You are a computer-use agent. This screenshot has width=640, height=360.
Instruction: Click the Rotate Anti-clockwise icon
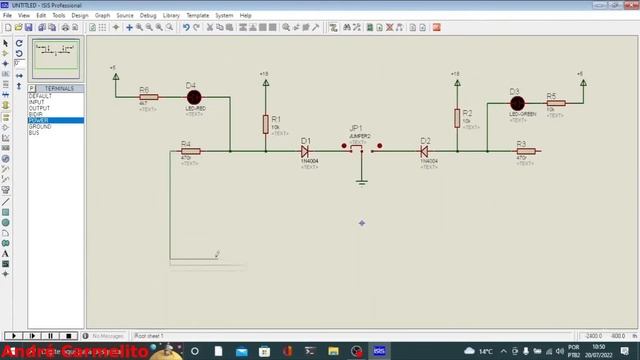click(x=19, y=53)
